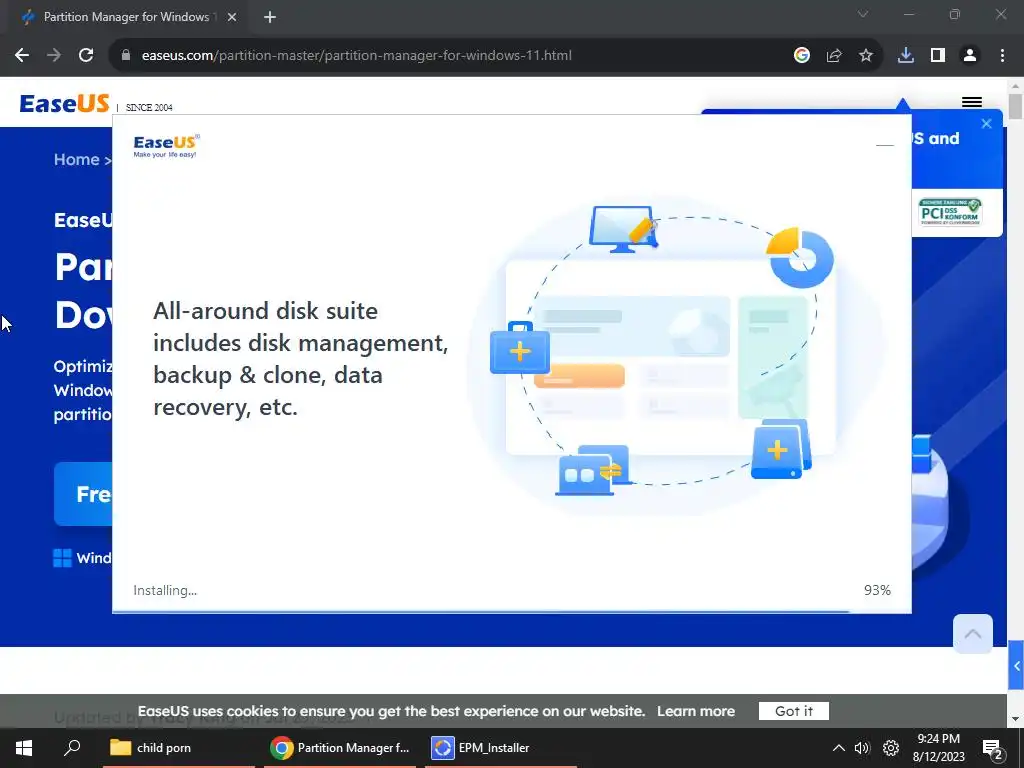Screen dimensions: 1024x768
Task: Click the Google icon in the address bar
Action: click(x=802, y=56)
